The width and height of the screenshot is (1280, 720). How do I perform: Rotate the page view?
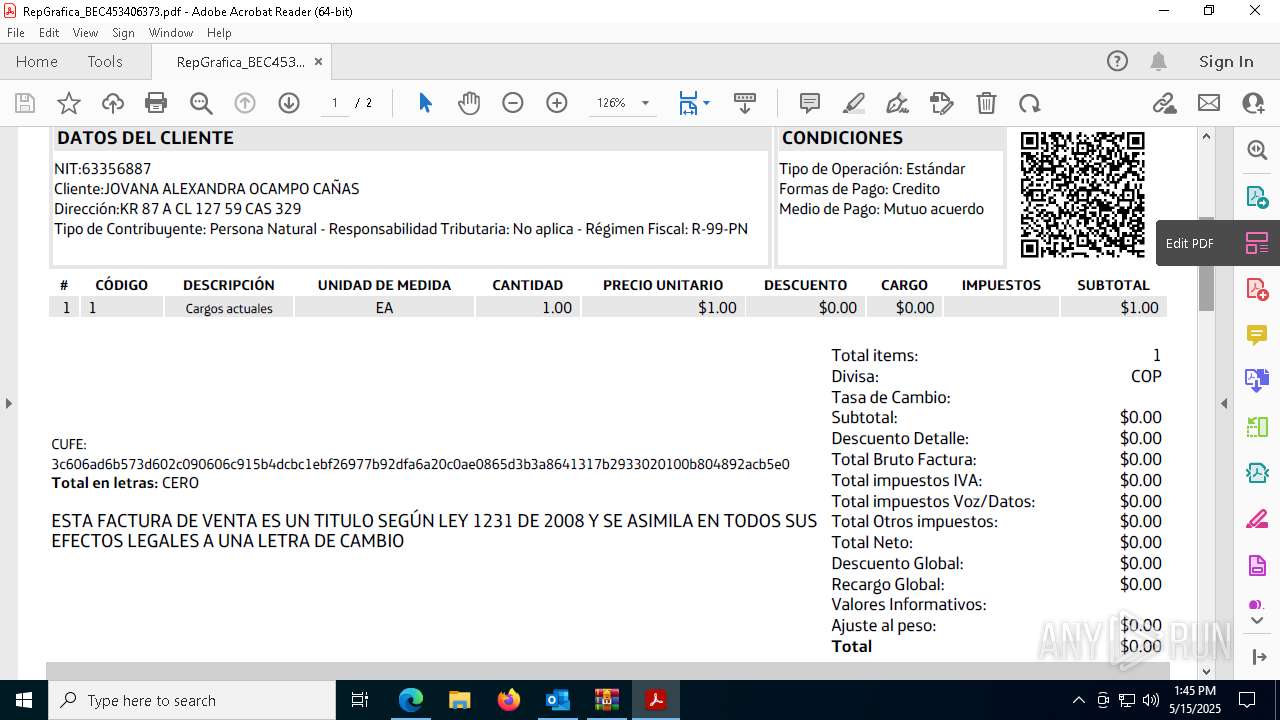[x=1030, y=103]
